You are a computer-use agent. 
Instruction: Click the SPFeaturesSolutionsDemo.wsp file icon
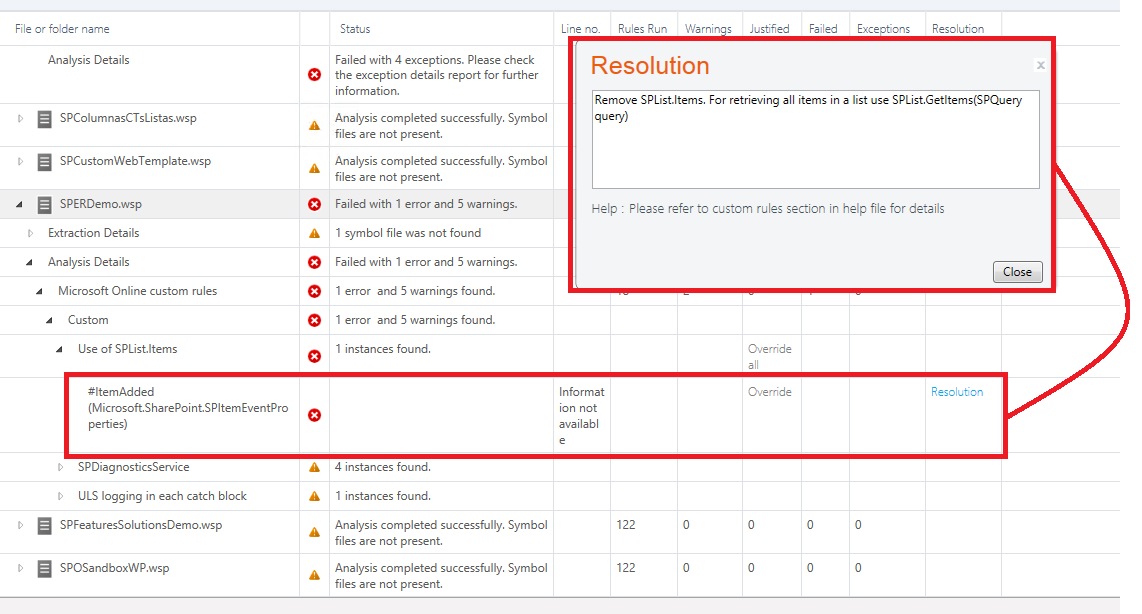(44, 526)
